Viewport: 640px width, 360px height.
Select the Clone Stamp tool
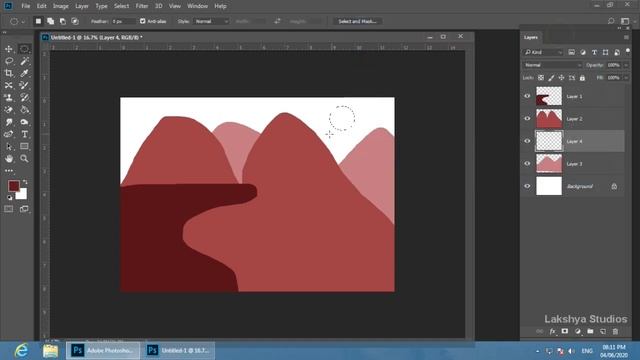click(9, 98)
